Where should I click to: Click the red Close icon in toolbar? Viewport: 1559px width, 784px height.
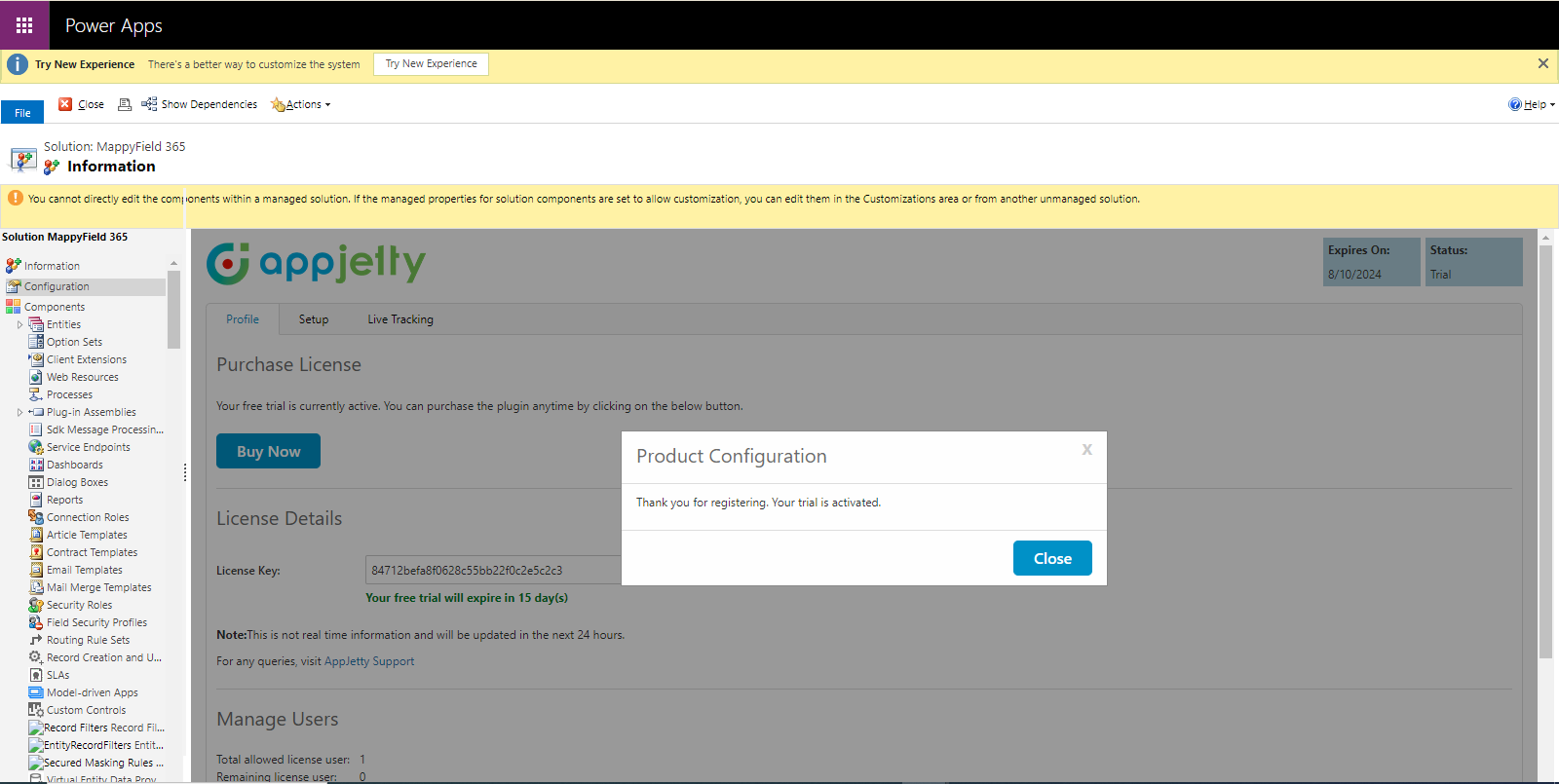[x=65, y=104]
